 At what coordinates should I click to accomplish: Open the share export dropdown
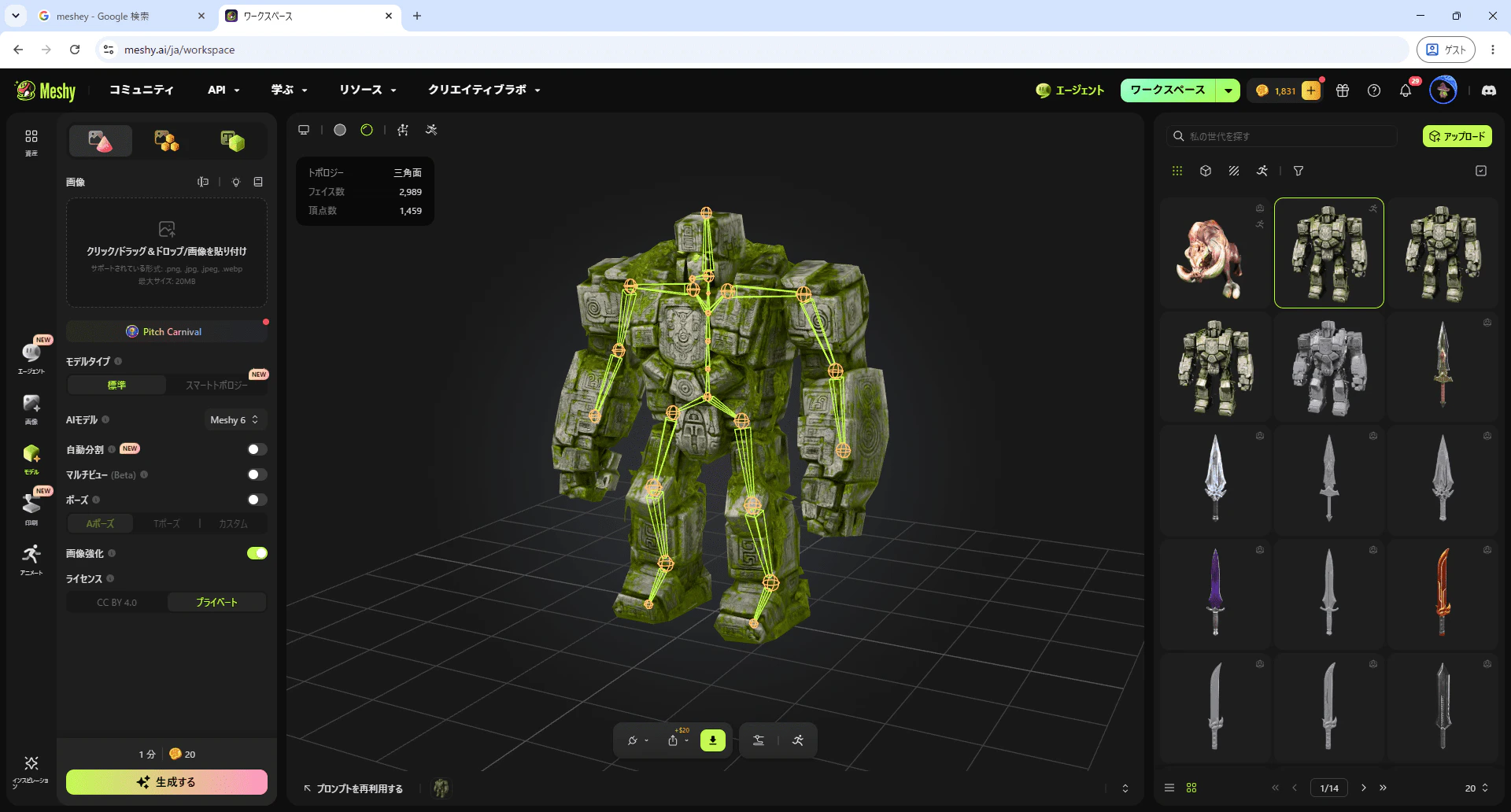(678, 740)
